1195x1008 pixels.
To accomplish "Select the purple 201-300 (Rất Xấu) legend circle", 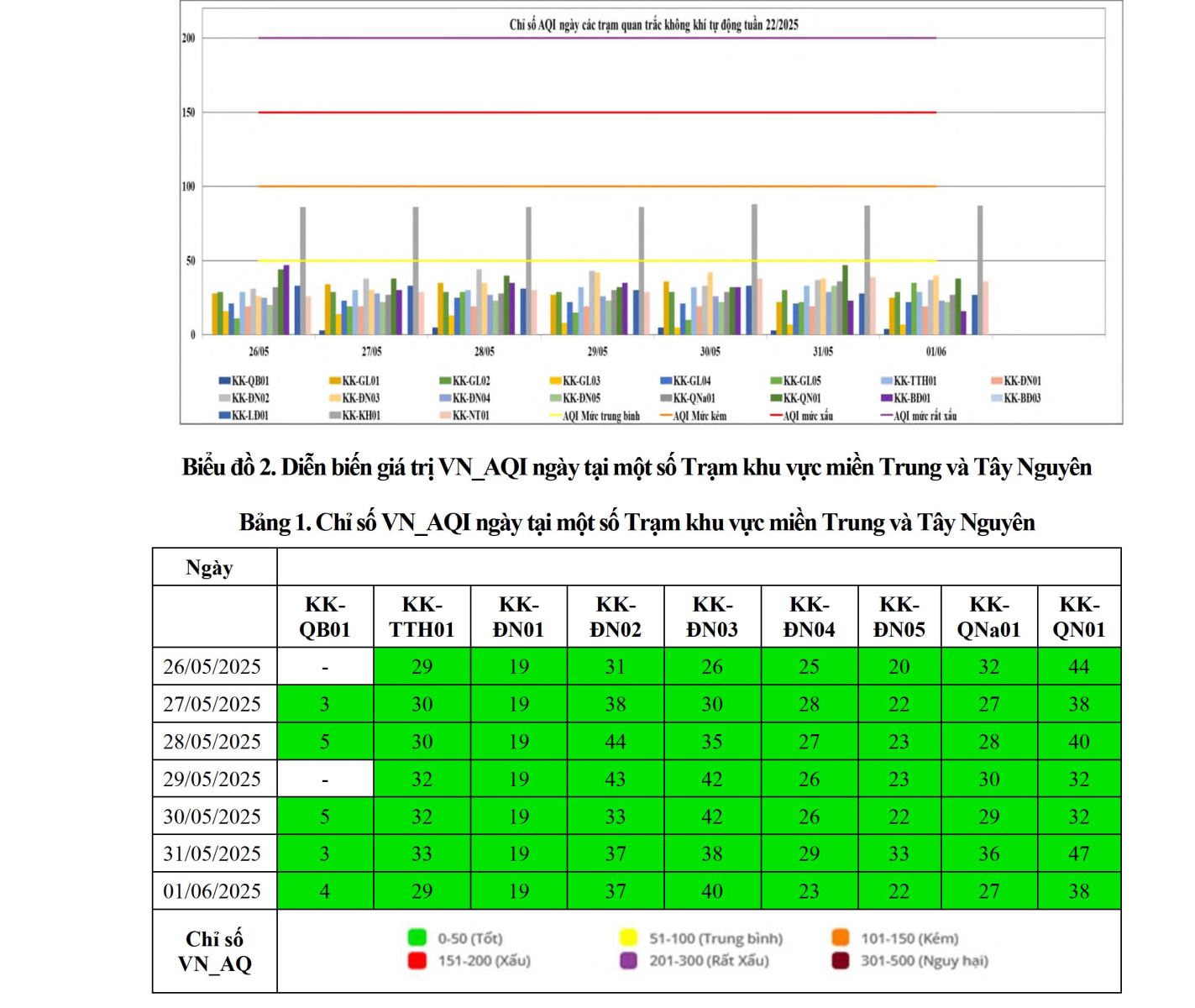I will coord(628,961).
